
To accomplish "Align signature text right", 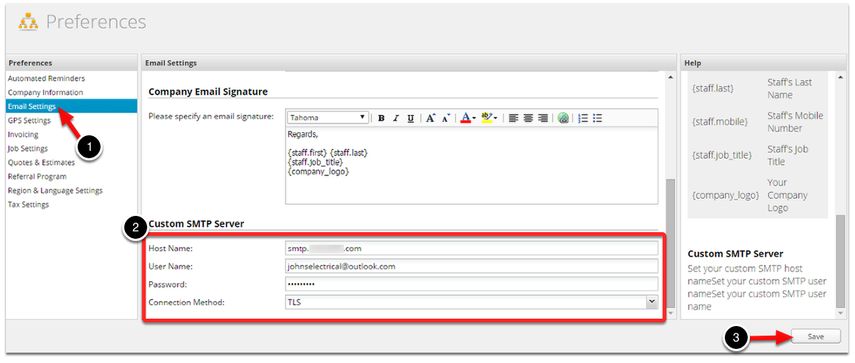I will tap(543, 118).
